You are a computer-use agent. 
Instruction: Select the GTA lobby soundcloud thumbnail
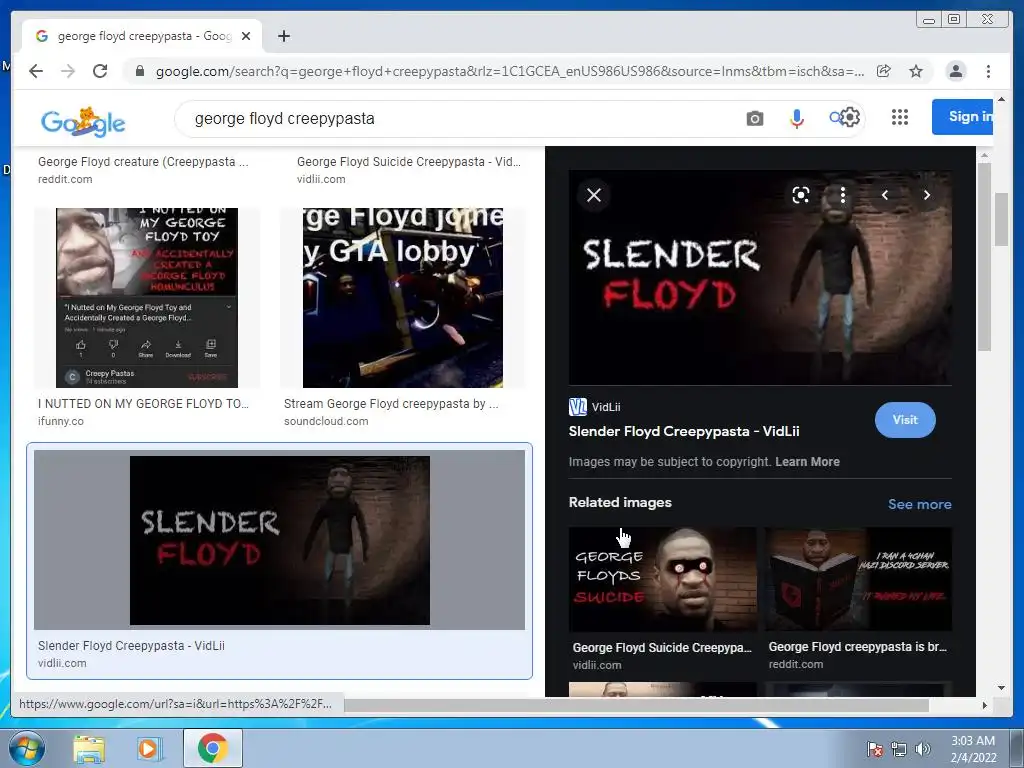(403, 298)
